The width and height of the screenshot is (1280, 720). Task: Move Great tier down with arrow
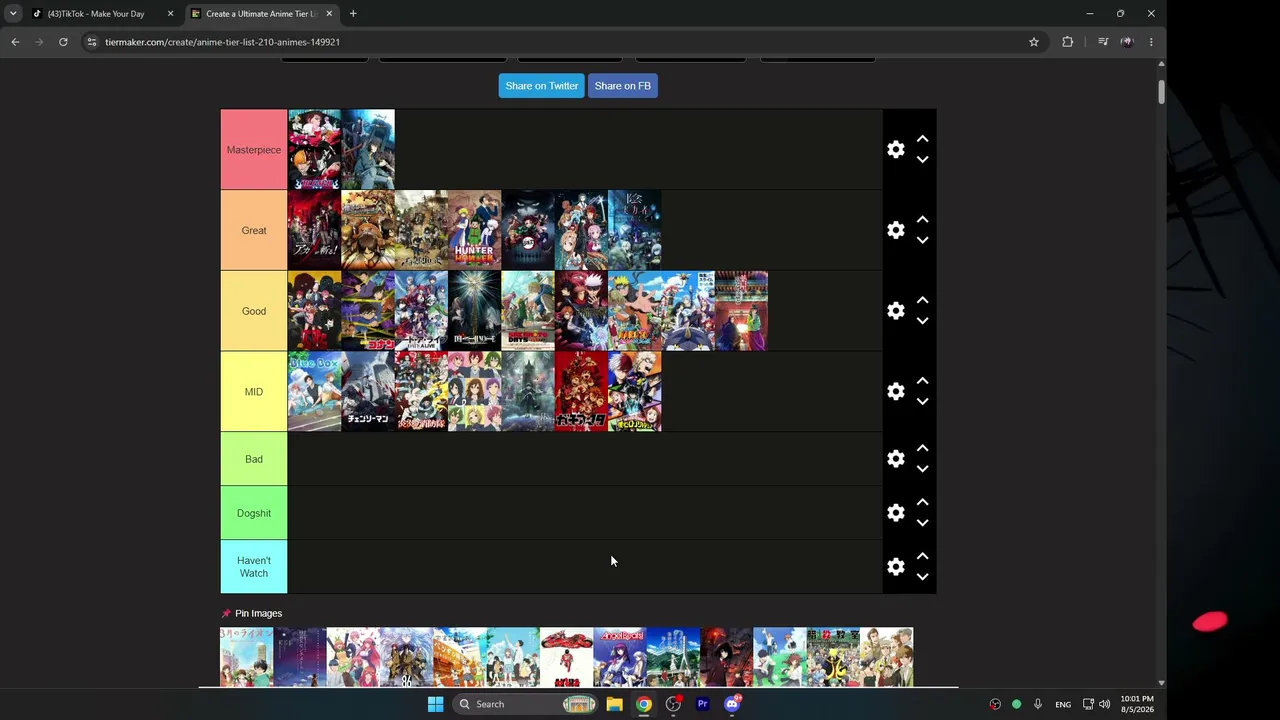[x=923, y=240]
